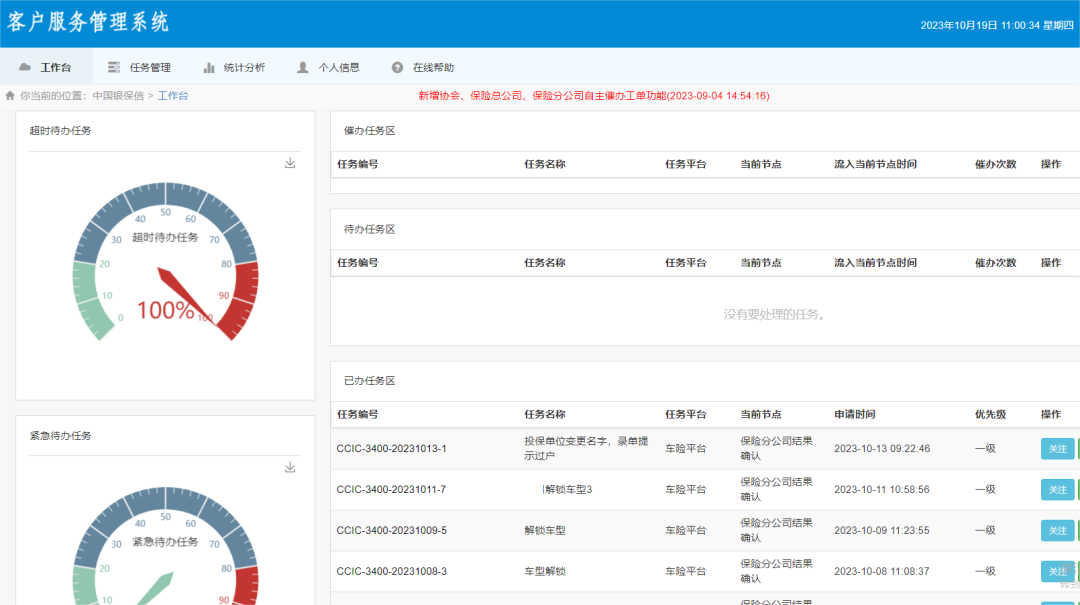Click 关注 for task CCIC-3400-20231011-7
Viewport: 1080px width, 605px height.
(x=1057, y=489)
